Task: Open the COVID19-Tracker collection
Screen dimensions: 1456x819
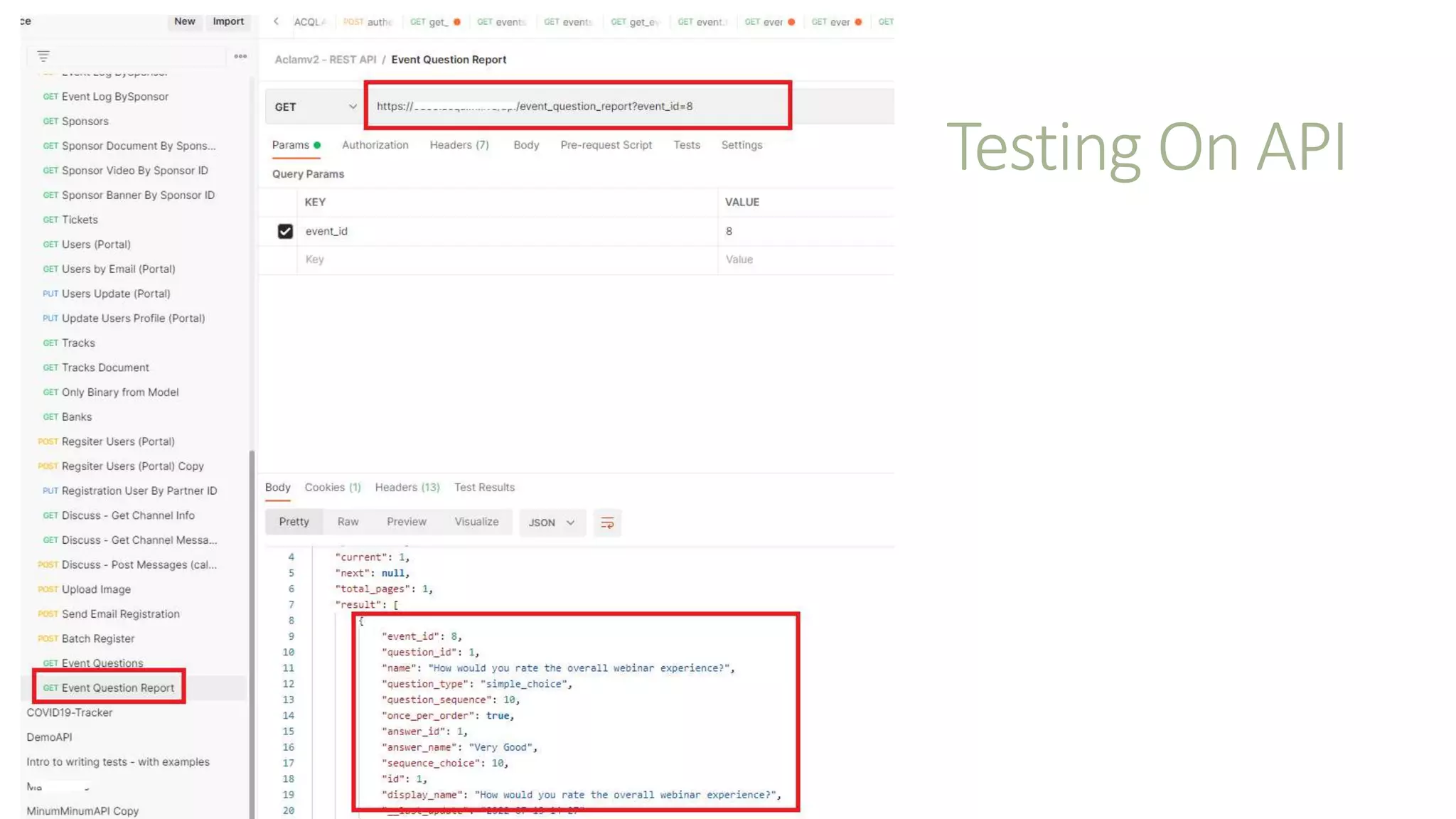Action: pyautogui.click(x=70, y=712)
